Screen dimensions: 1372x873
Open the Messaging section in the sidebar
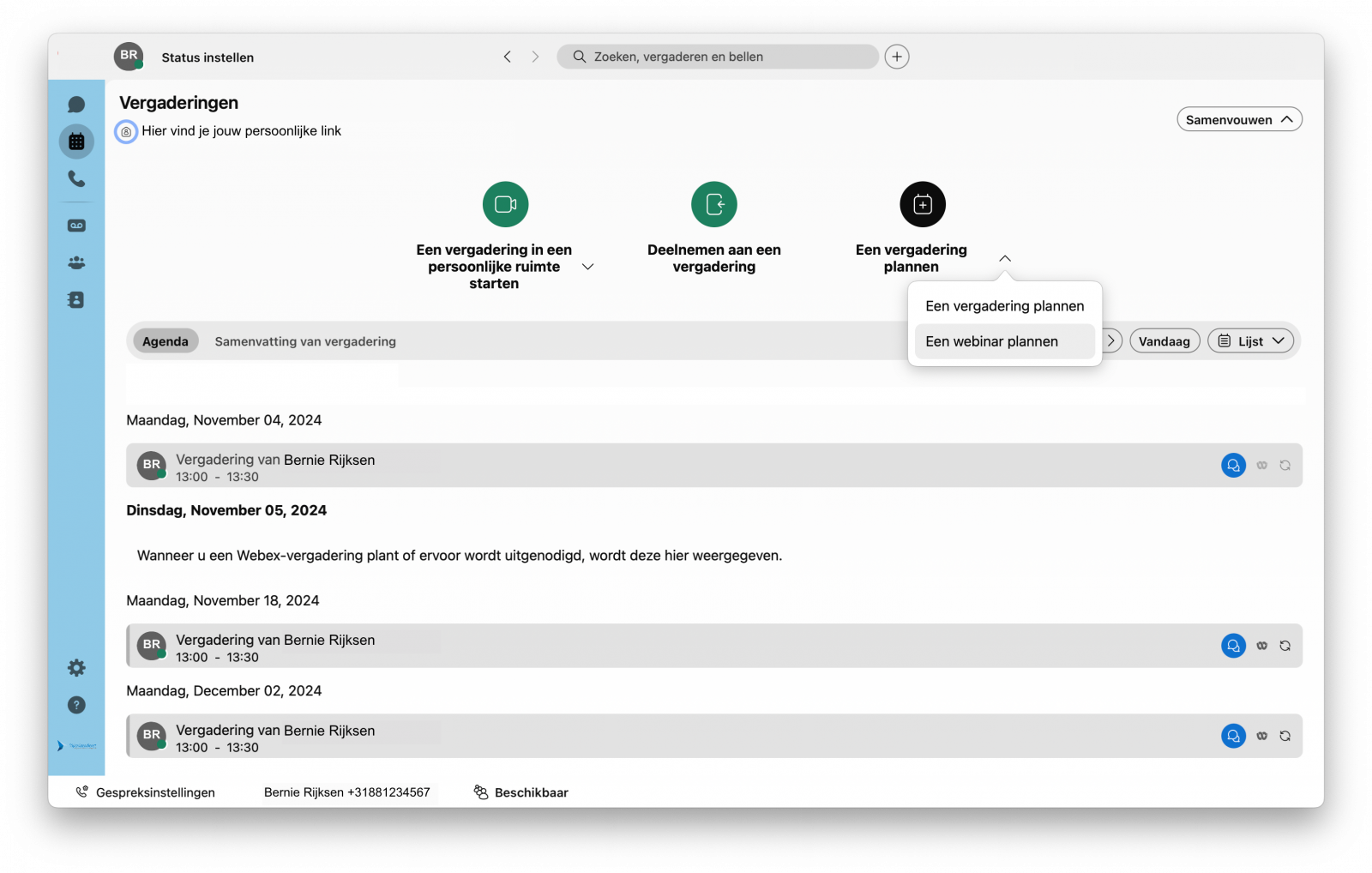coord(76,103)
